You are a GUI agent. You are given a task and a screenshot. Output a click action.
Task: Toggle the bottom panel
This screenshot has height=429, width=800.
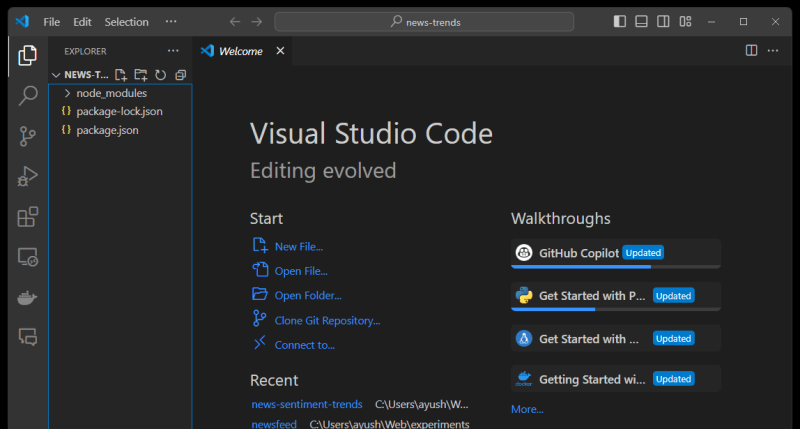coord(641,21)
